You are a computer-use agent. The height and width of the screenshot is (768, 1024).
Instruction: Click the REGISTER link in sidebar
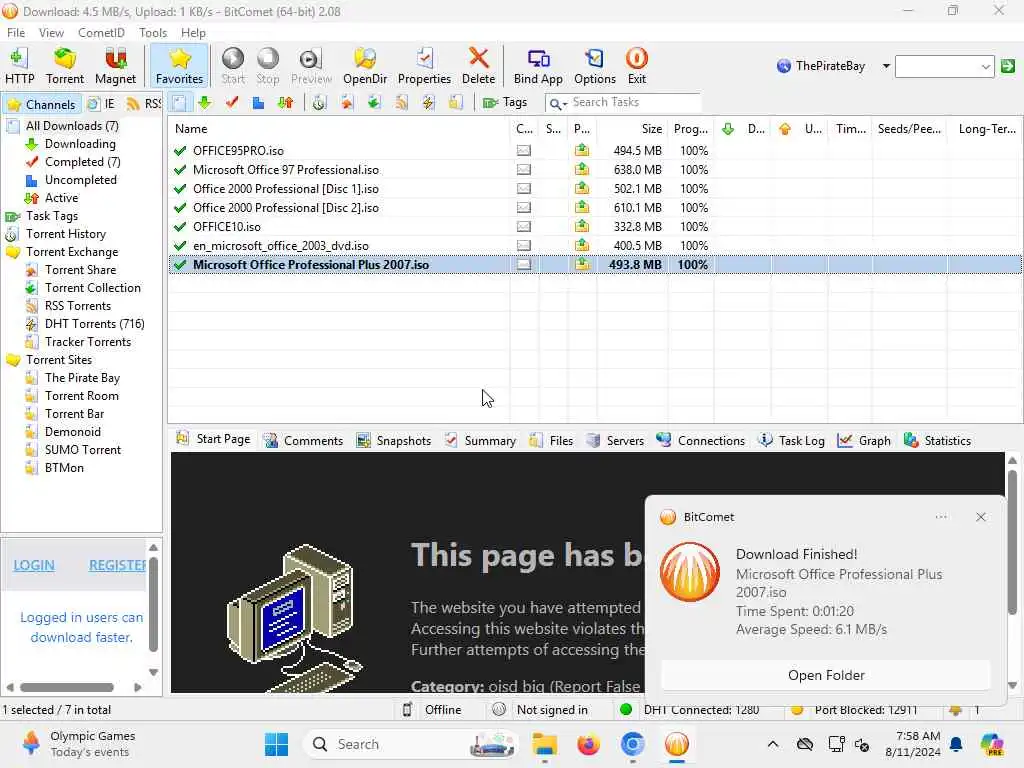click(118, 566)
